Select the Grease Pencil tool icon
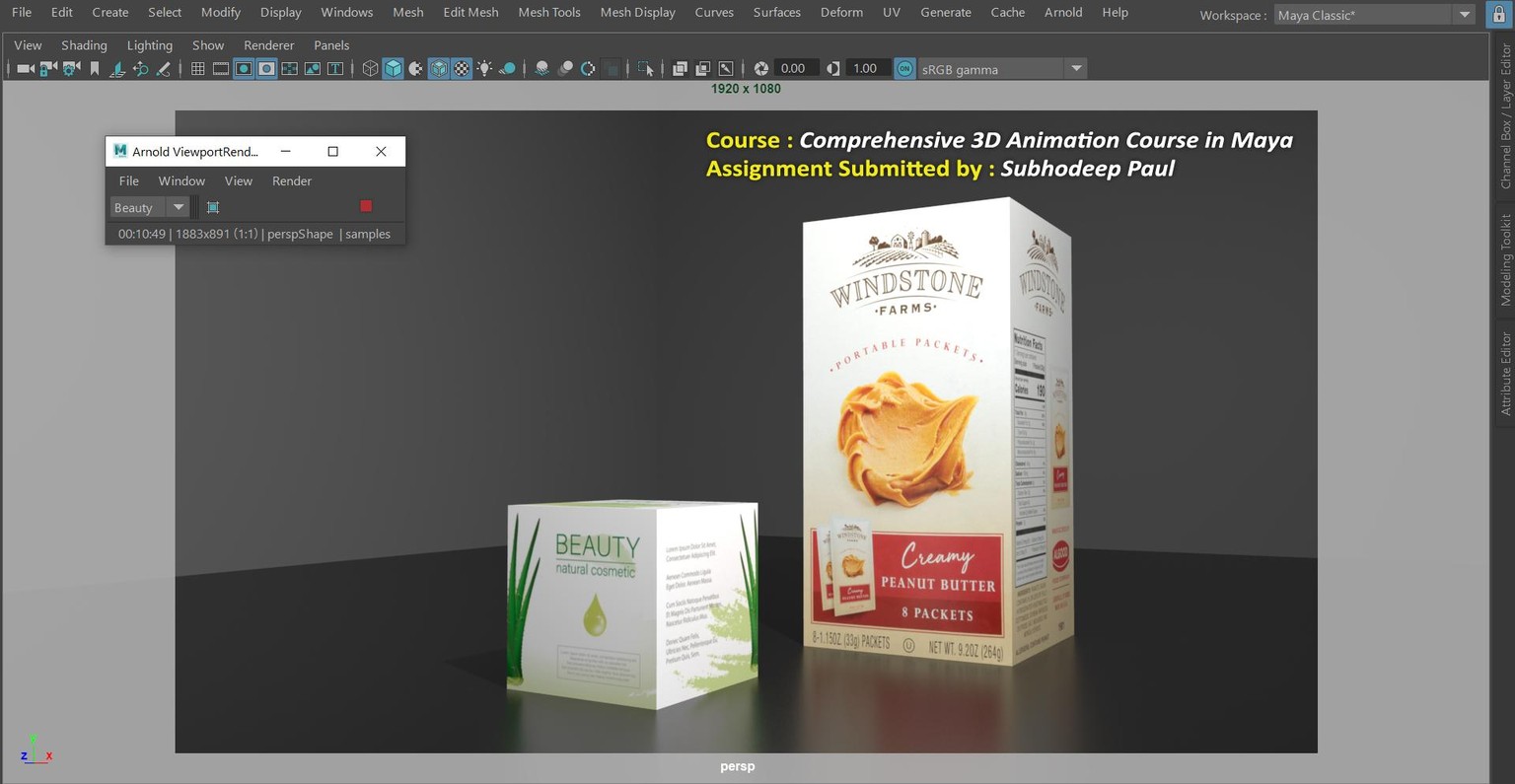The image size is (1515, 784). click(163, 69)
